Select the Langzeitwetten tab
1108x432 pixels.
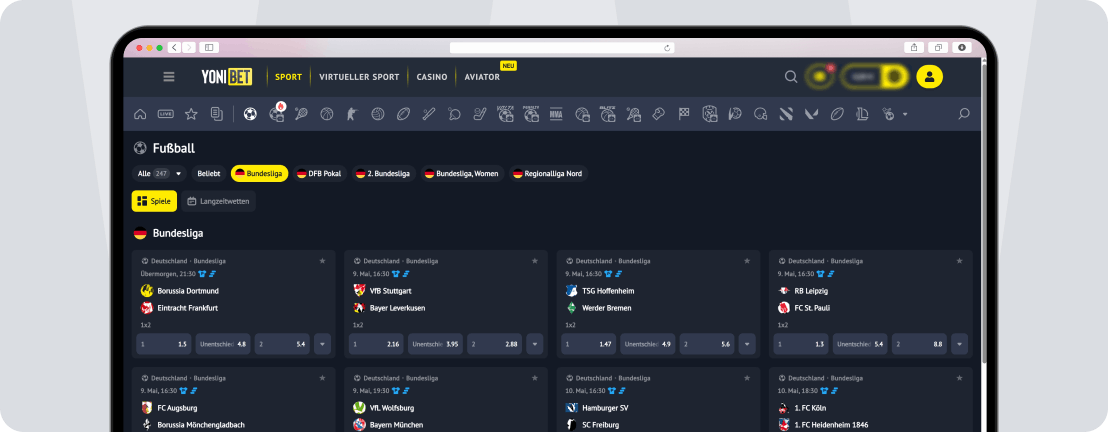point(218,201)
